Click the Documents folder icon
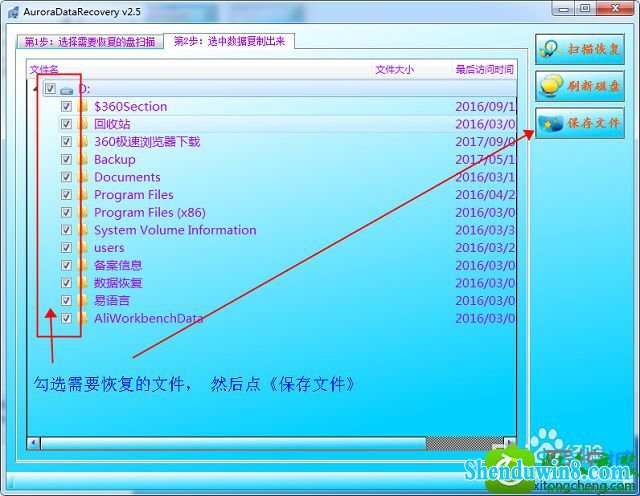 tap(82, 177)
